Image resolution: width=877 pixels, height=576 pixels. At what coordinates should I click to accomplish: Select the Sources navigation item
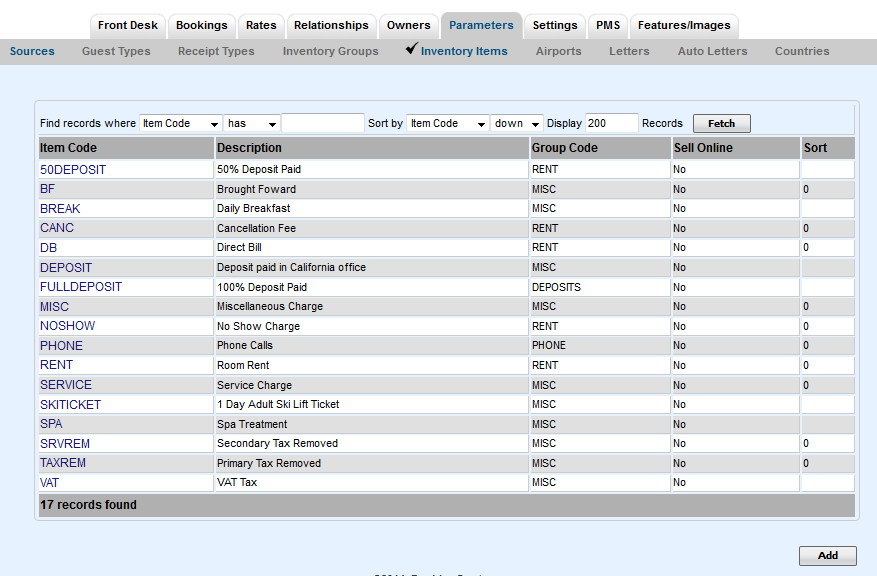tap(32, 51)
